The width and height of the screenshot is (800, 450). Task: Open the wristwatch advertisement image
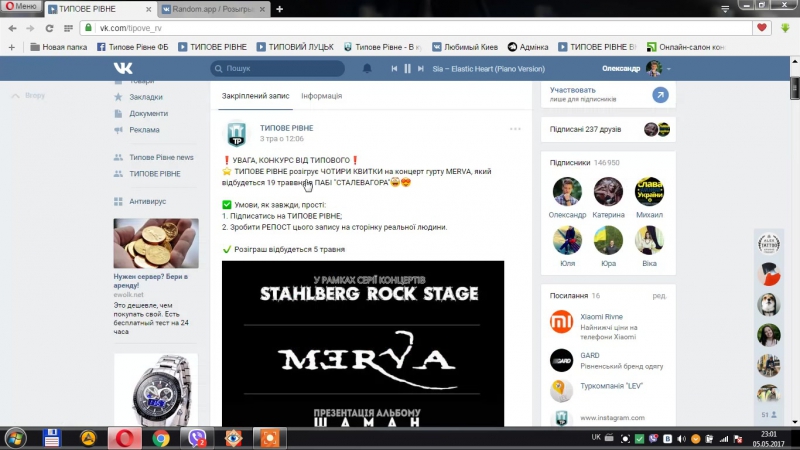coord(156,390)
